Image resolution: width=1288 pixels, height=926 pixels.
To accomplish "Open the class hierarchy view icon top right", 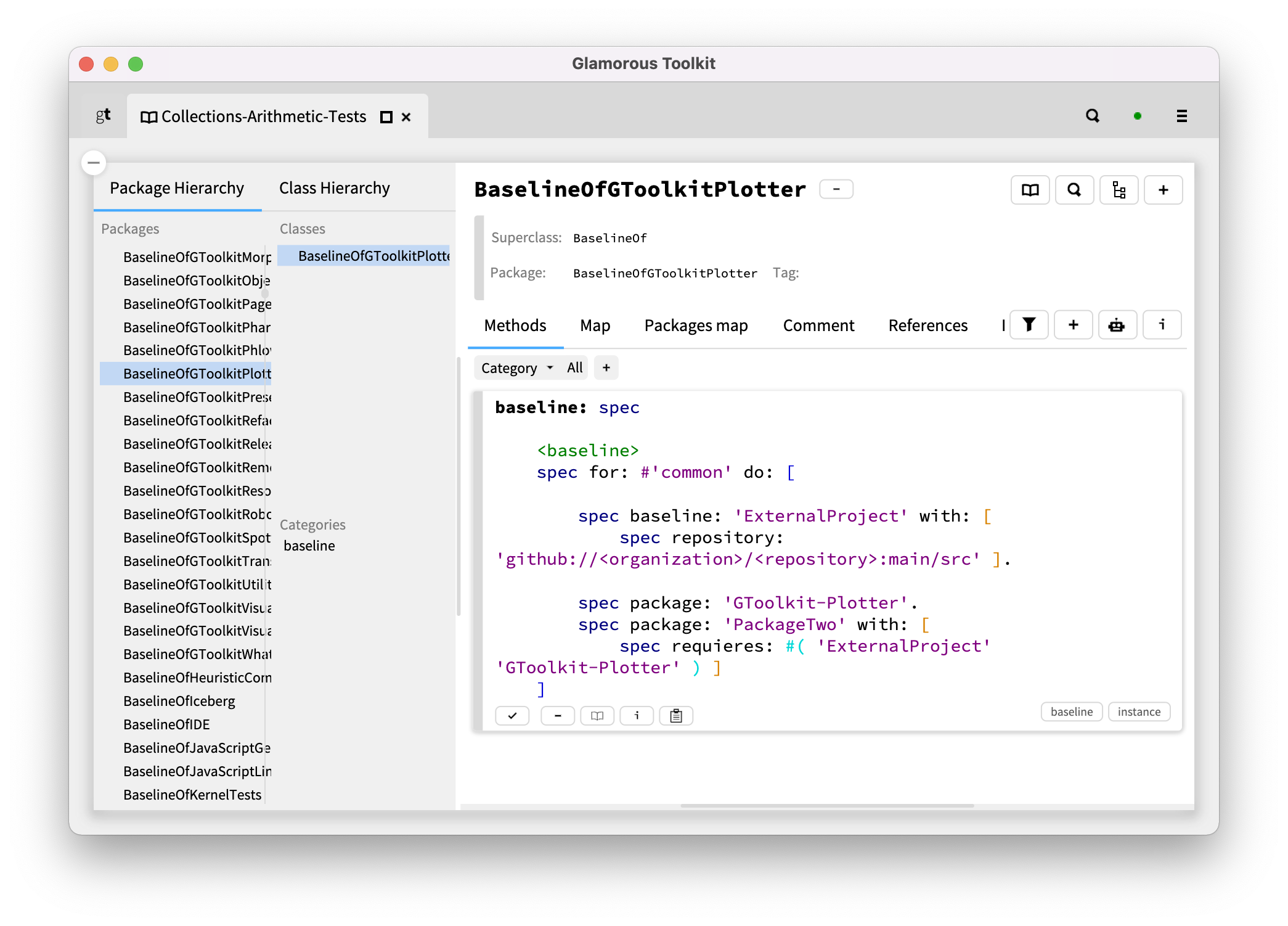I will click(x=1119, y=190).
